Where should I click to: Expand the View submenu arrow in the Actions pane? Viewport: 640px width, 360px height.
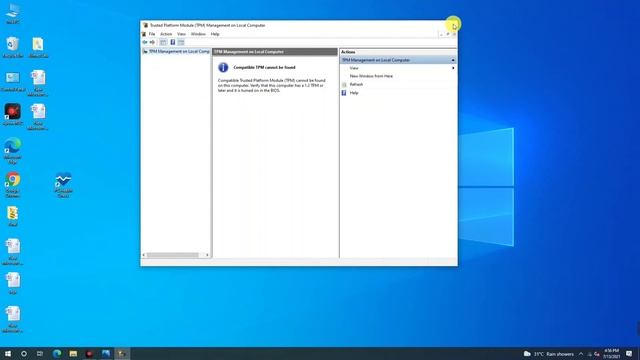453,68
